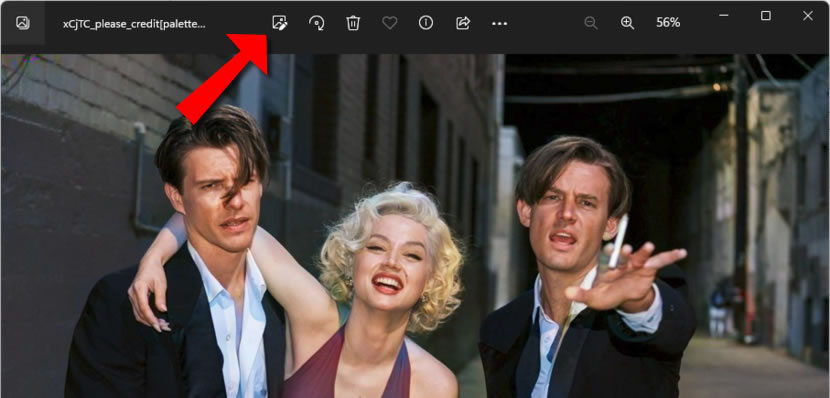Zoom in with the plus magnifier
Viewport: 830px width, 398px height.
[x=627, y=23]
